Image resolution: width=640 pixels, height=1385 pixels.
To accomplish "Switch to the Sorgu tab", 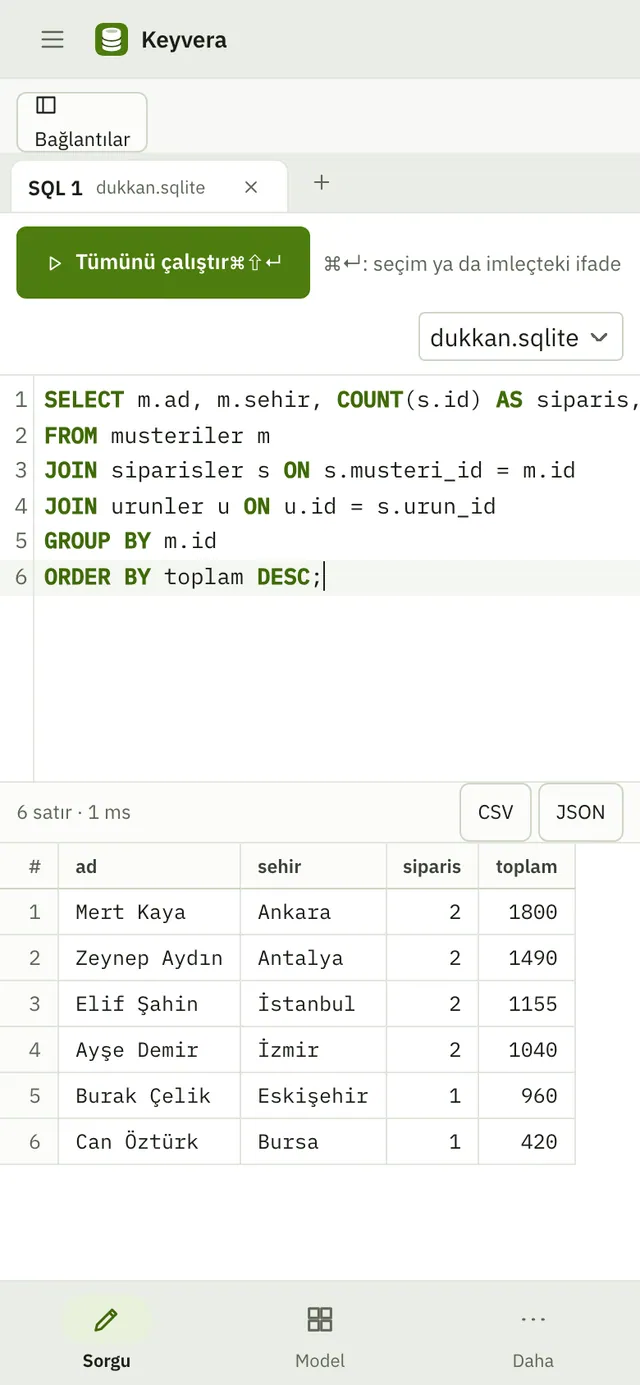I will coord(107,1336).
